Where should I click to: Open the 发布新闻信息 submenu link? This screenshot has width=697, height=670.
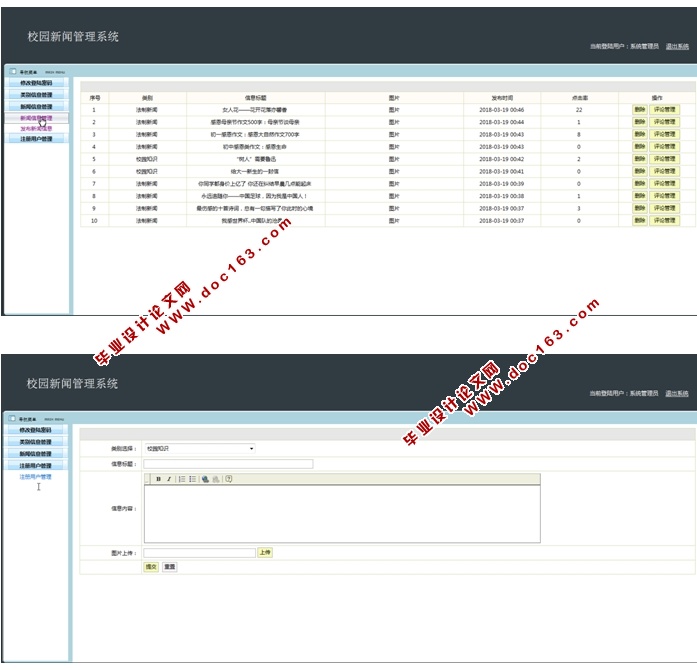pos(36,128)
